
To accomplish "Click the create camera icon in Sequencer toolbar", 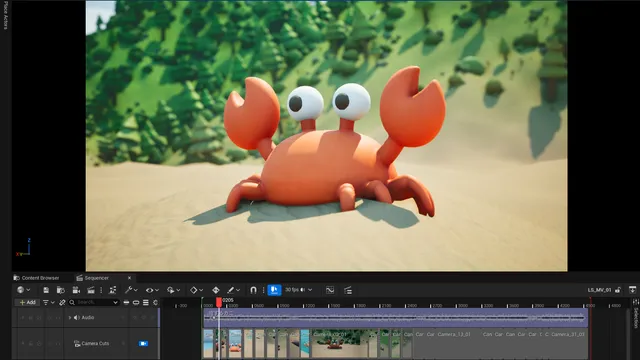I will pyautogui.click(x=76, y=290).
